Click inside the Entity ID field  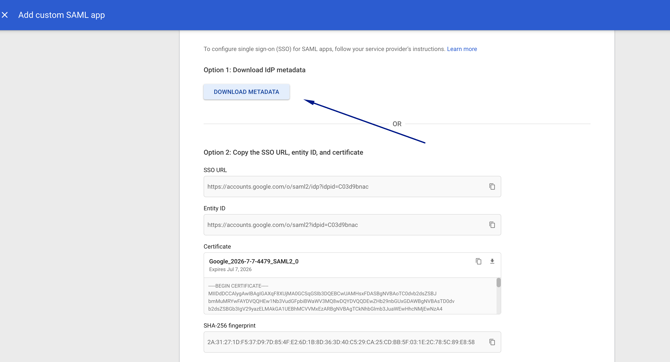[352, 225]
